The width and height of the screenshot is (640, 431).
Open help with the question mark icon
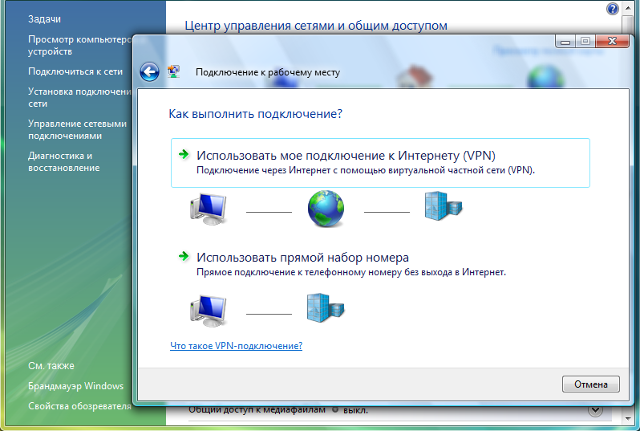tap(612, 8)
